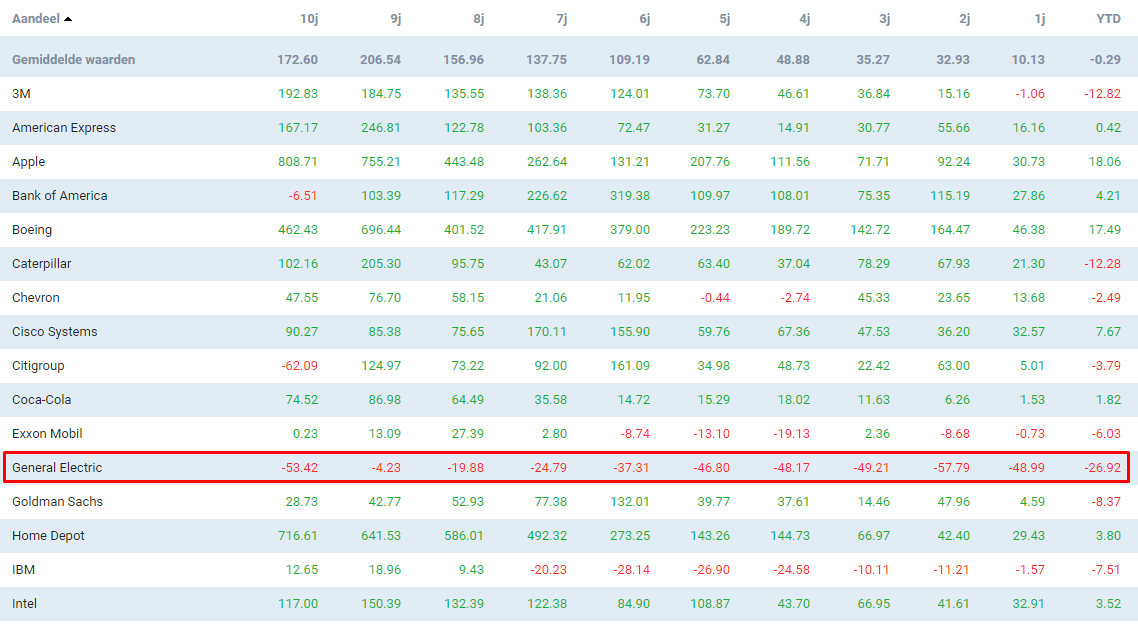This screenshot has height=624, width=1138.
Task: Click General Electric's YTD value -26.92
Action: (x=1102, y=468)
